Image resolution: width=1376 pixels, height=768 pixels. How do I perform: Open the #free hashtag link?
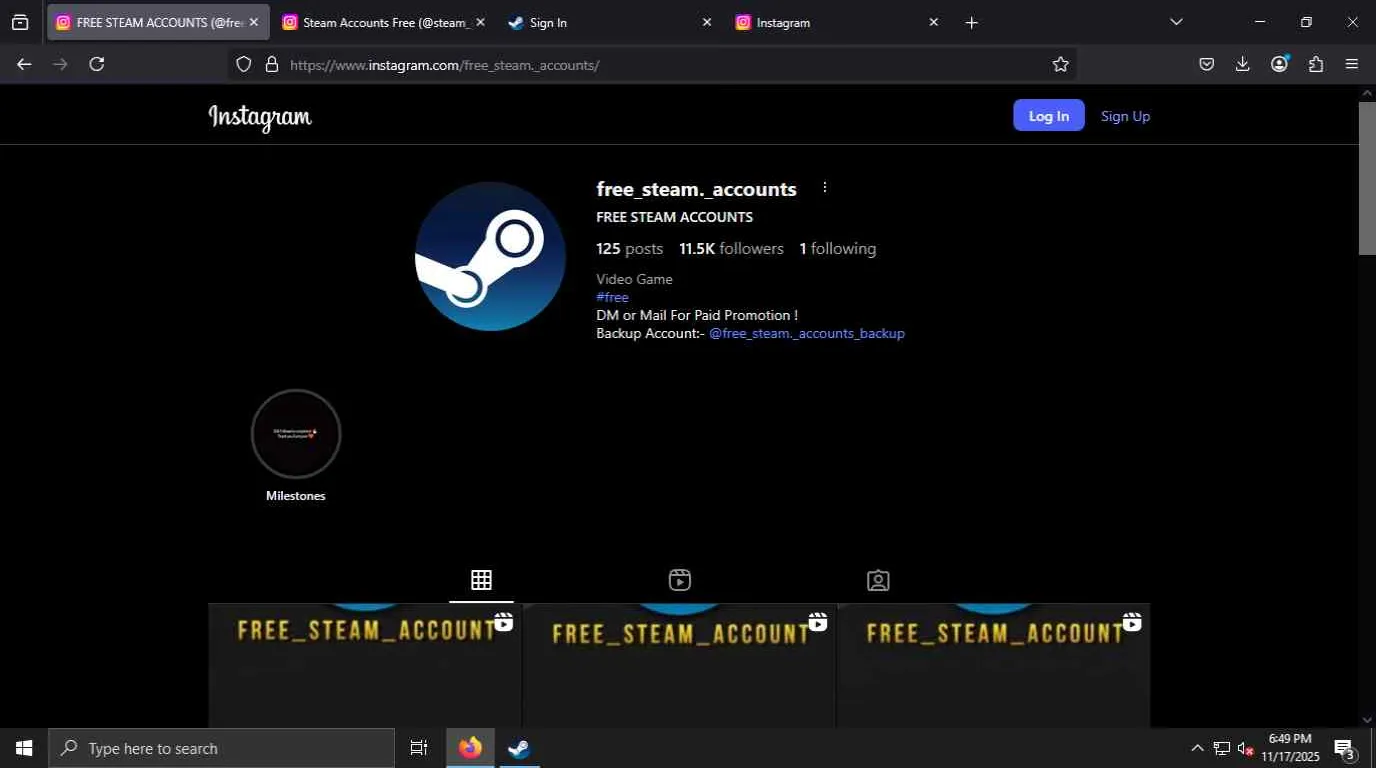point(612,297)
